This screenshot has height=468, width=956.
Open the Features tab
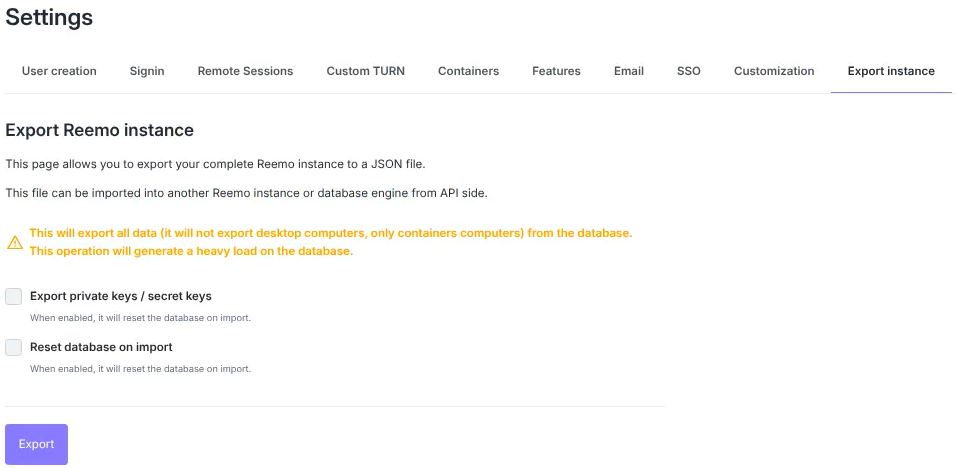(x=556, y=71)
